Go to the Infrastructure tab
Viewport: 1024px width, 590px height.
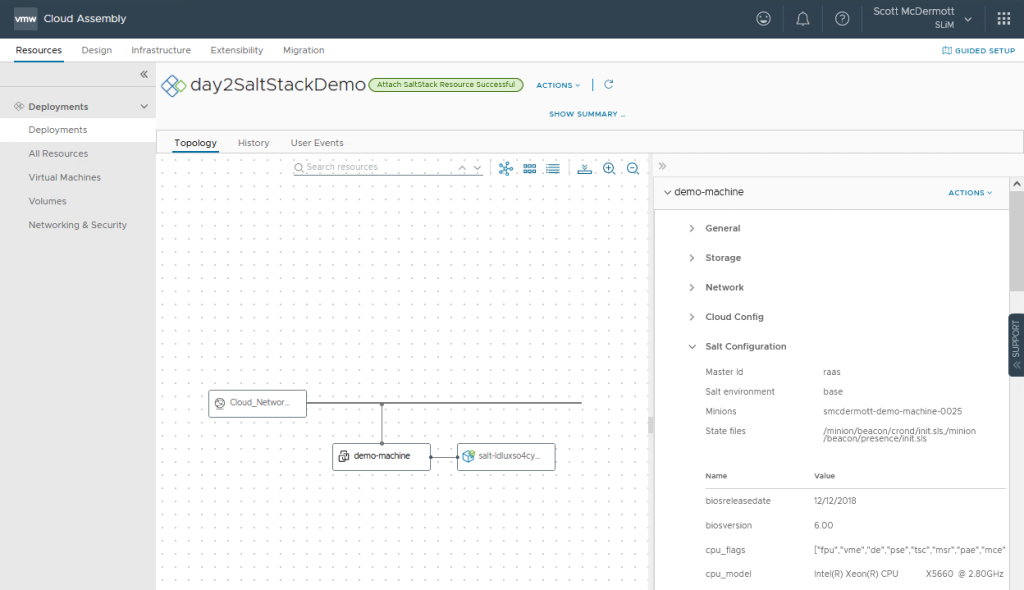pos(161,50)
